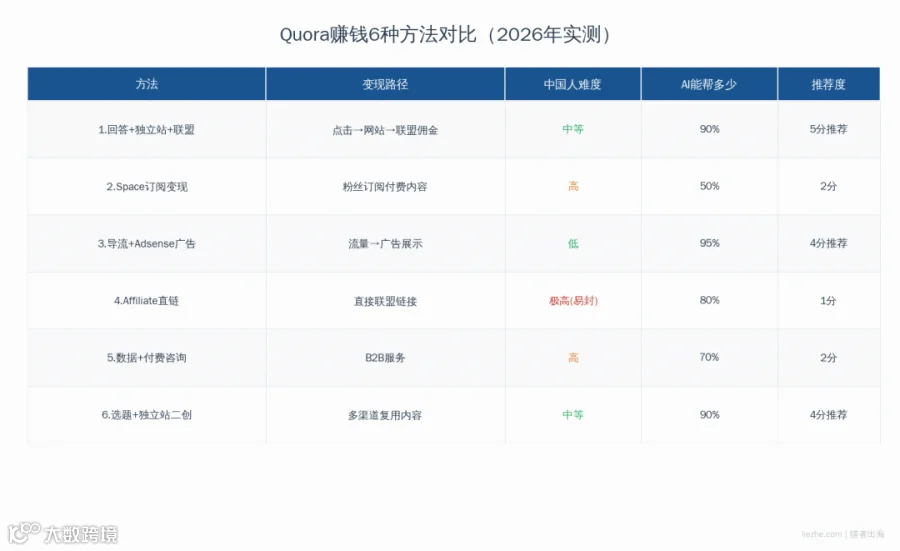Viewport: 900px width, 551px height.
Task: Click the "2.Space订阅变现" cell
Action: tap(146, 187)
